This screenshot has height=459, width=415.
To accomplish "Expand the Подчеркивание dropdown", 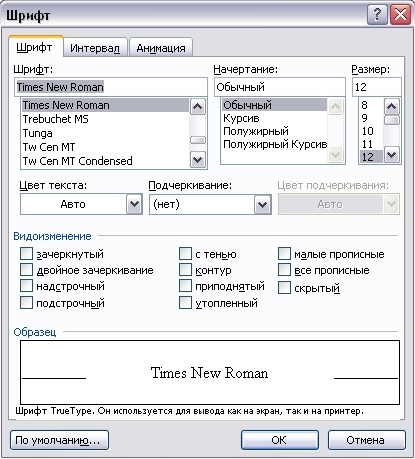I will pyautogui.click(x=263, y=204).
